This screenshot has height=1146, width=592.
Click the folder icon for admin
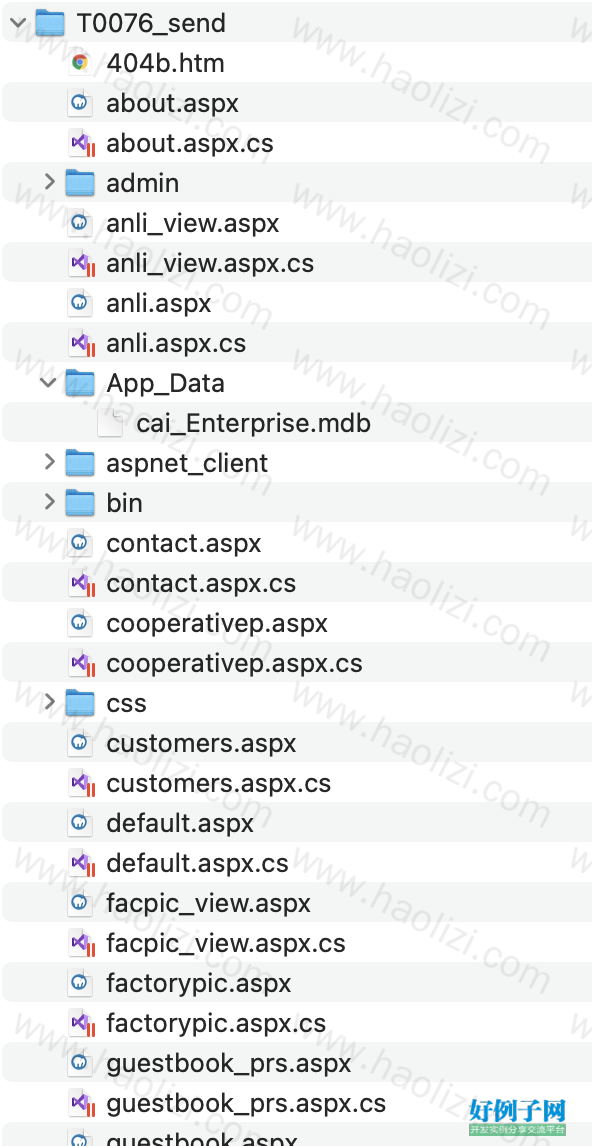80,183
